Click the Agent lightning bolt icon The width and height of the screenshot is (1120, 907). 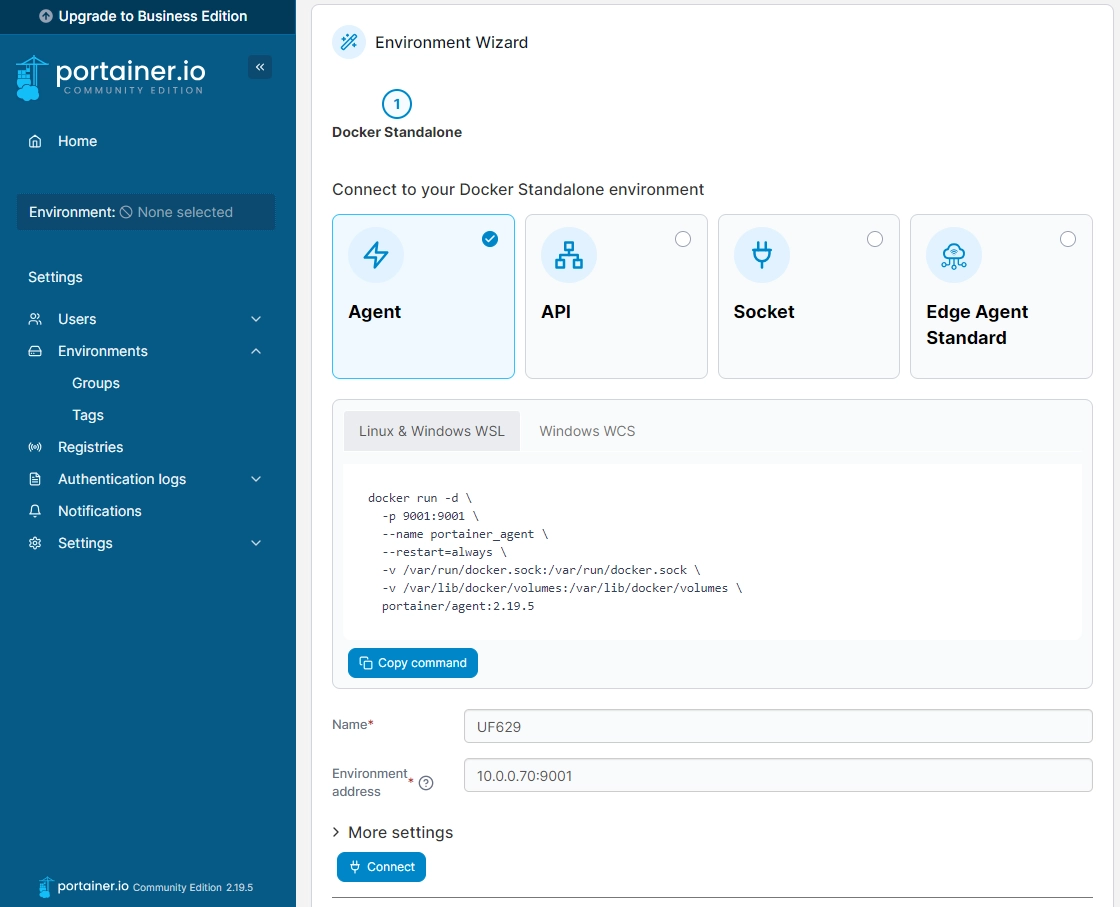tap(376, 255)
